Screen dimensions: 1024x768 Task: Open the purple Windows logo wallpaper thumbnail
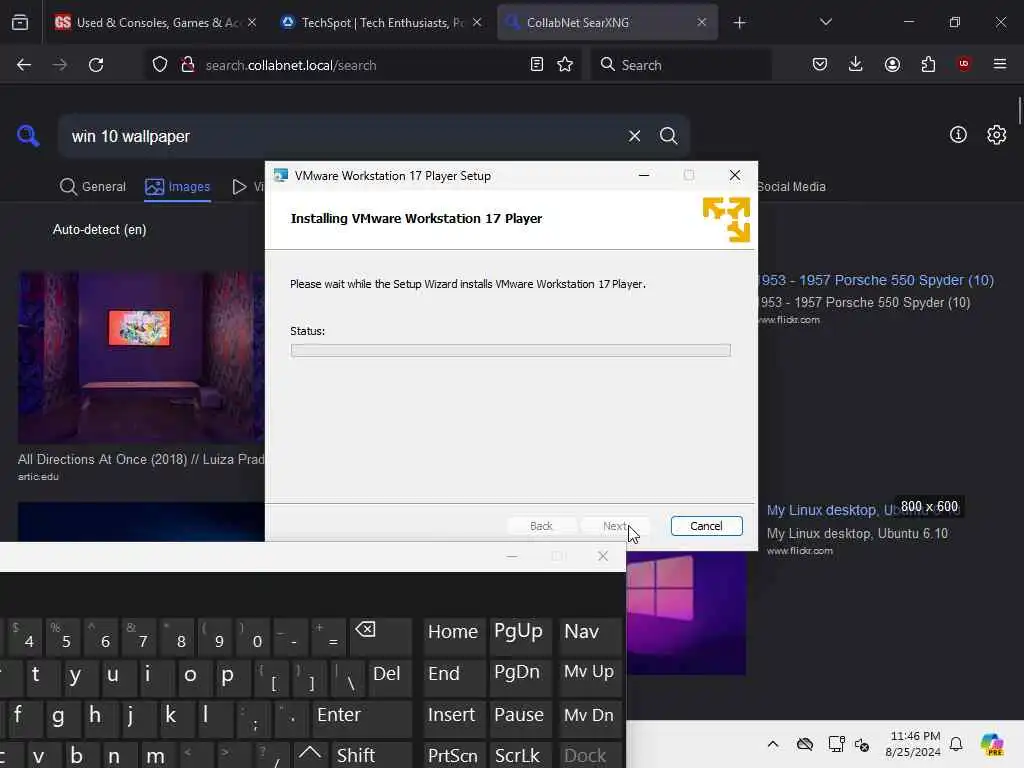(x=686, y=613)
